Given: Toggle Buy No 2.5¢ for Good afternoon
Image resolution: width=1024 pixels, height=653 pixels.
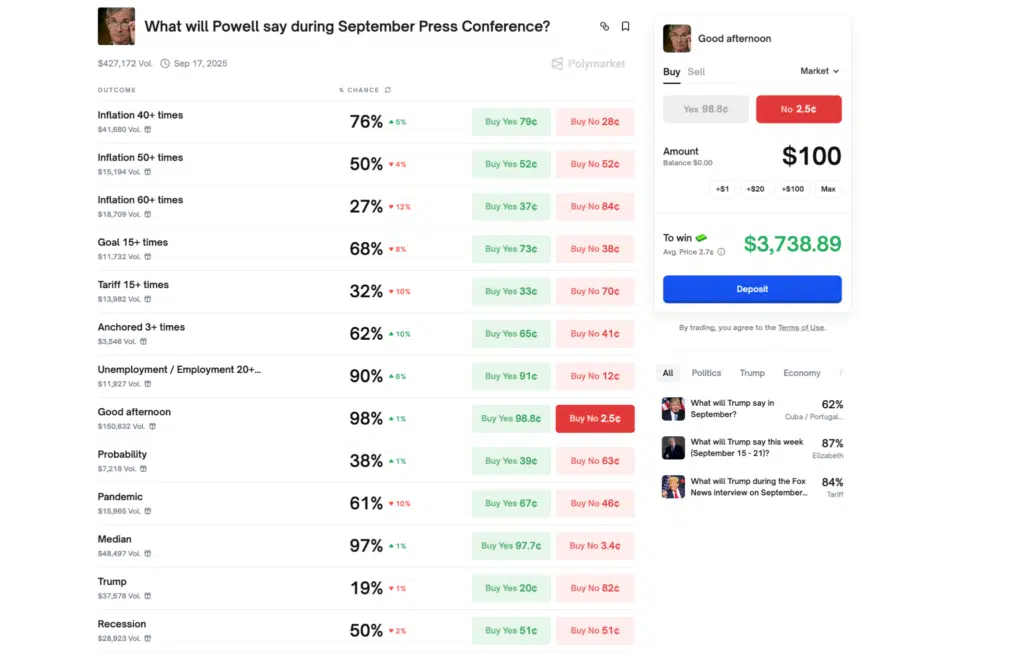Looking at the screenshot, I should [x=595, y=419].
